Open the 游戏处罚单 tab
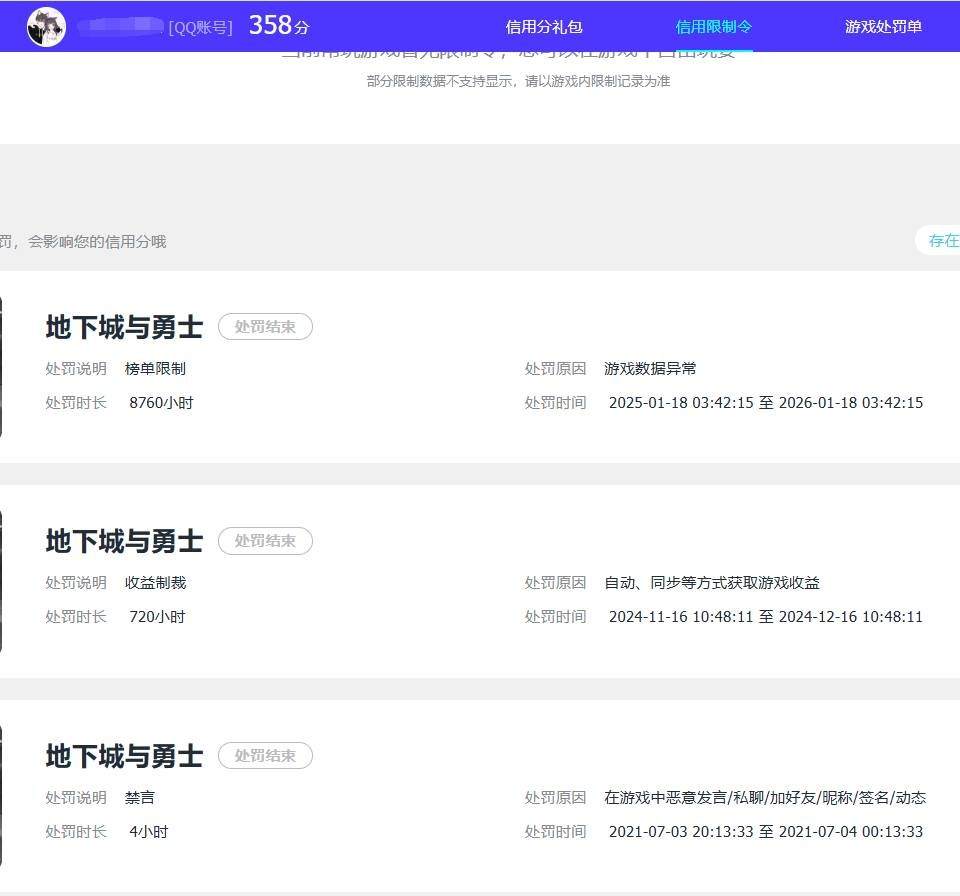The height and width of the screenshot is (896, 960). coord(883,27)
